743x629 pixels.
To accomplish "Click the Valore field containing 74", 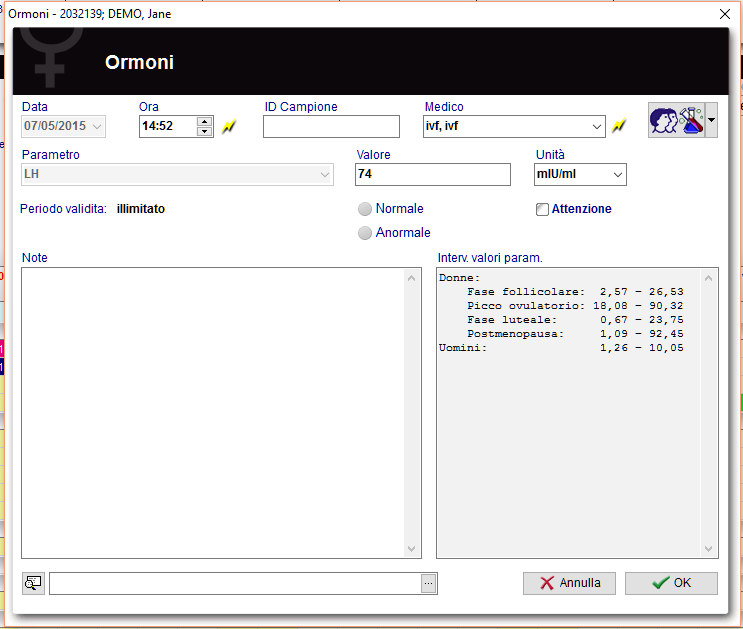I will [433, 174].
